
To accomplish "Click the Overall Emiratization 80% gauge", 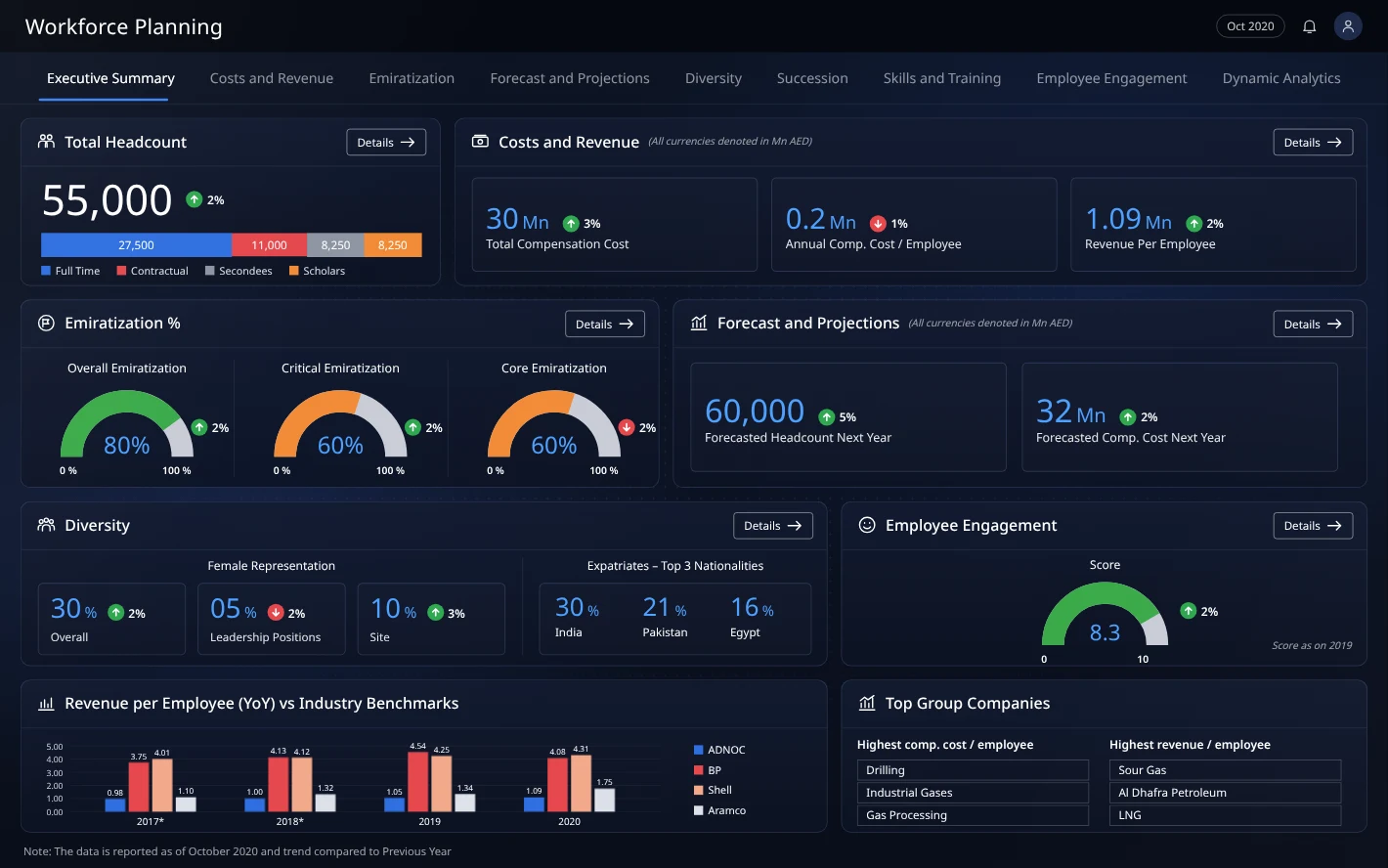I will point(127,423).
